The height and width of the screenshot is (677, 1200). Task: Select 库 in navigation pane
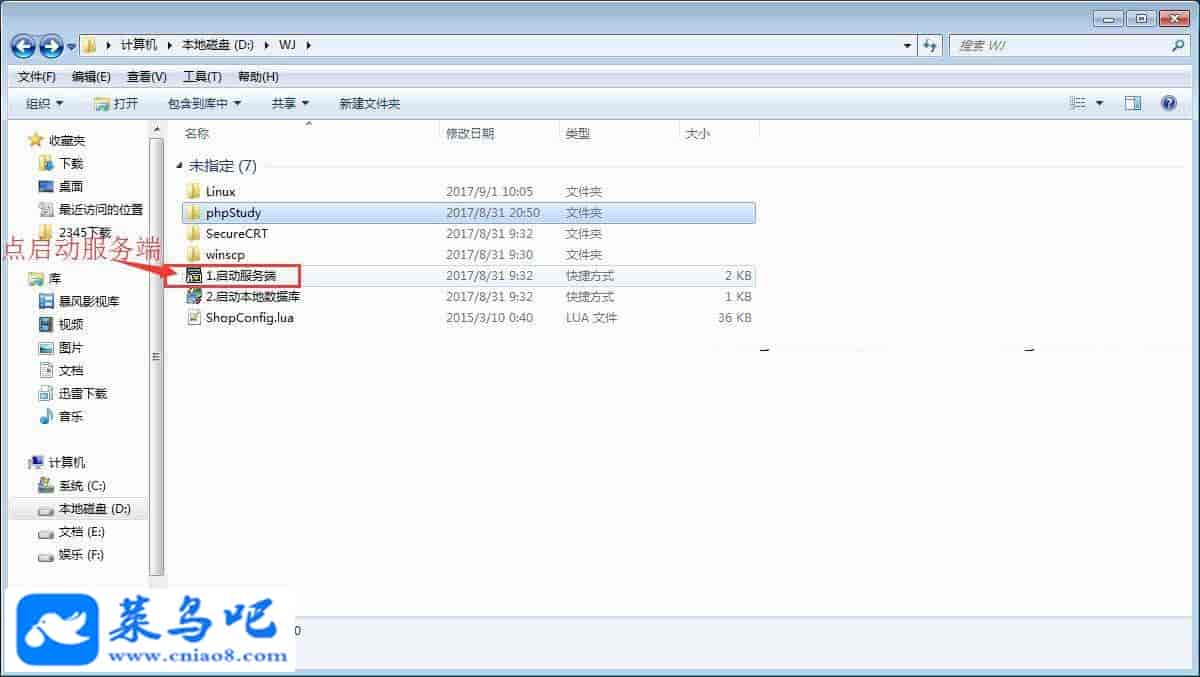tap(44, 279)
